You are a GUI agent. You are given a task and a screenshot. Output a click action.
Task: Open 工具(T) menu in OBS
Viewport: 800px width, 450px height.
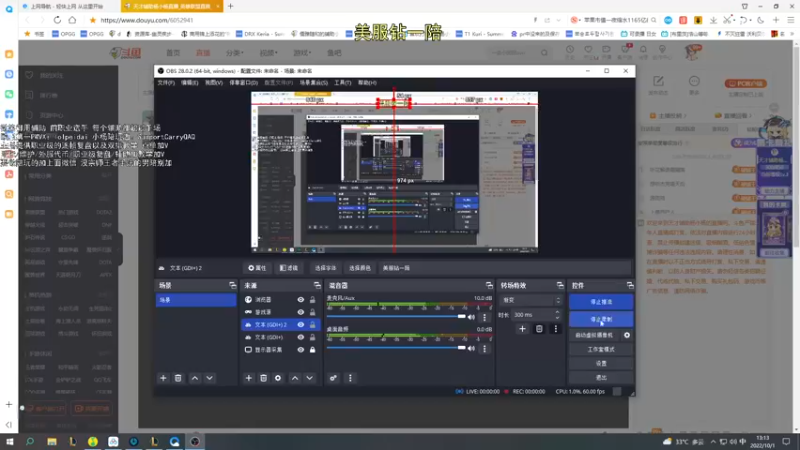point(342,83)
